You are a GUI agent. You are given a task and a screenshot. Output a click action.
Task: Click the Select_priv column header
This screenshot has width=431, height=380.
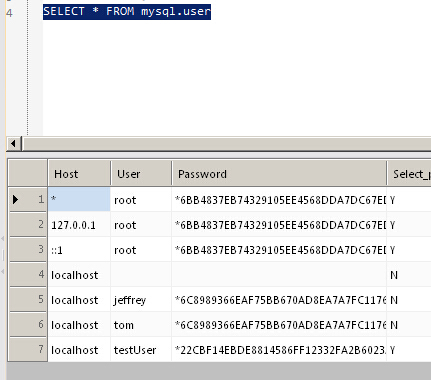click(x=409, y=173)
